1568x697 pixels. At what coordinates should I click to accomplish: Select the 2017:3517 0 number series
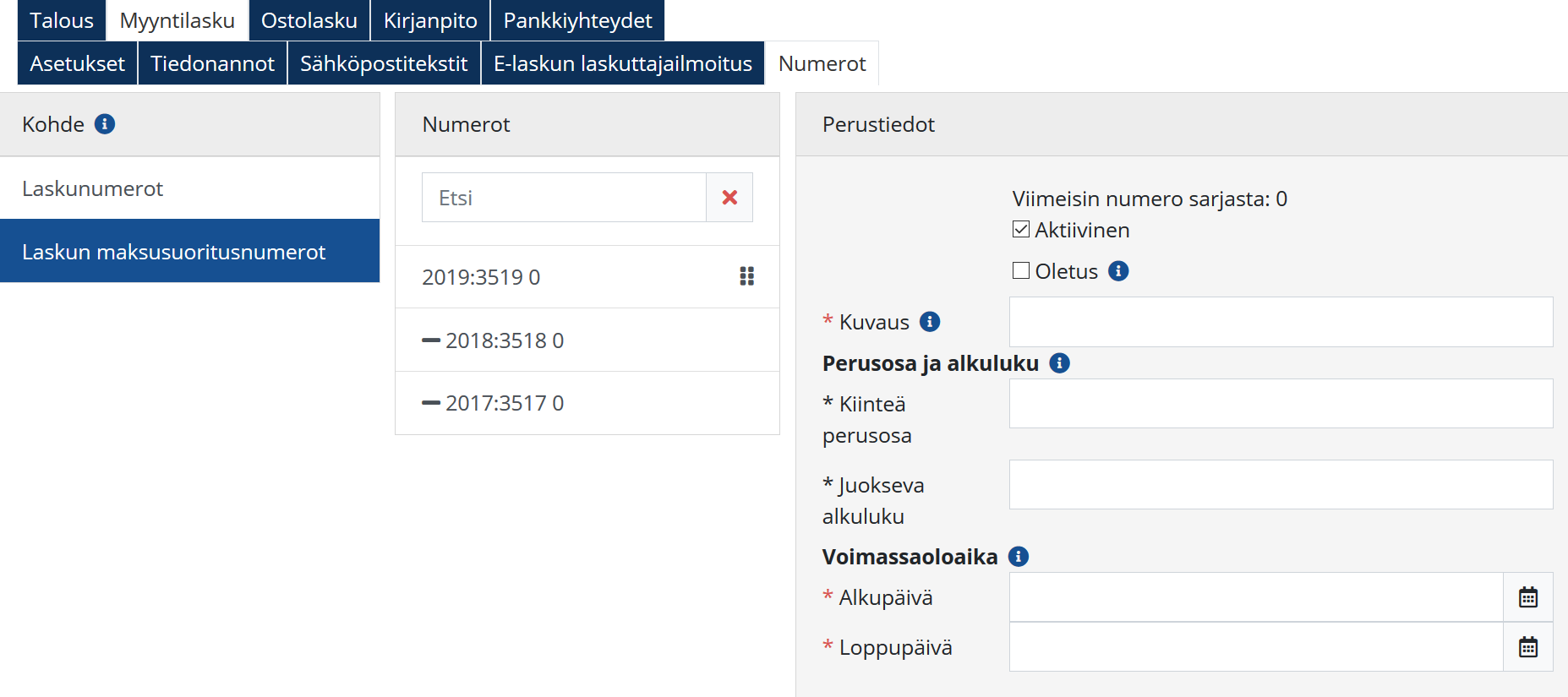[504, 403]
